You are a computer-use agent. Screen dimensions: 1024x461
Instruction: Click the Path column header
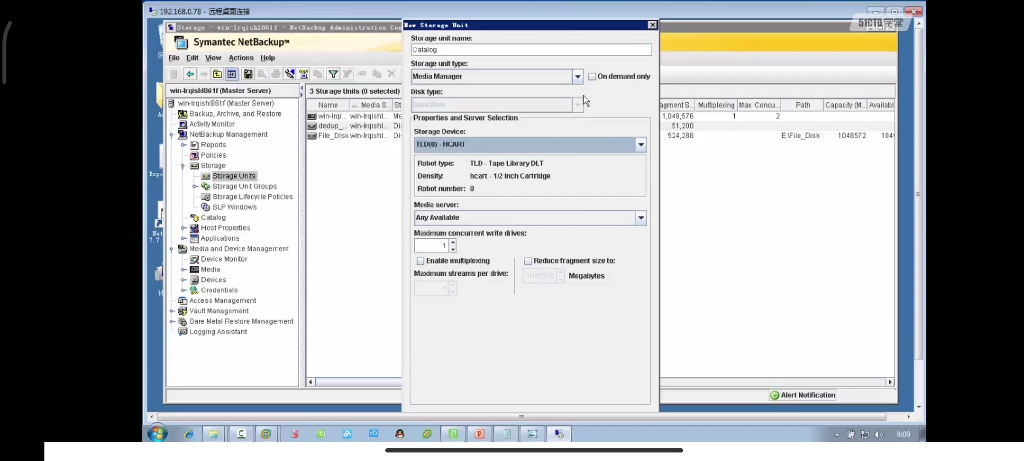[803, 105]
